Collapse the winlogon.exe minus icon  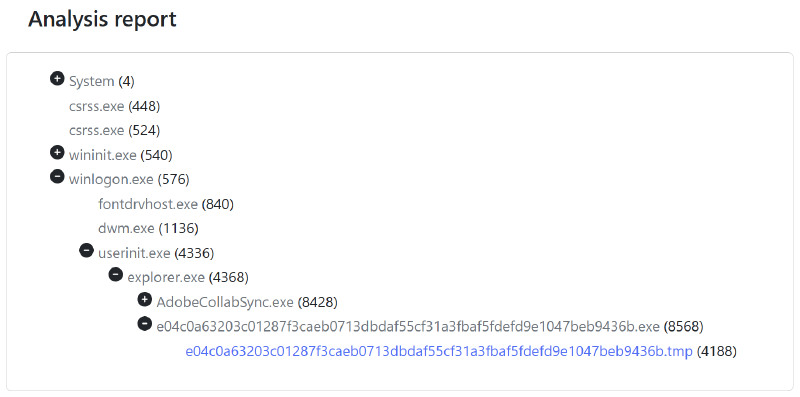tap(57, 177)
